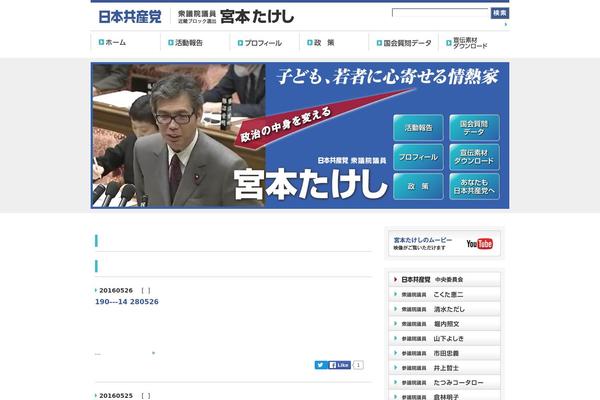This screenshot has height=400, width=600.
Task: Open 日本共産党 中央委員会 sidebar link
Action: 444,279
